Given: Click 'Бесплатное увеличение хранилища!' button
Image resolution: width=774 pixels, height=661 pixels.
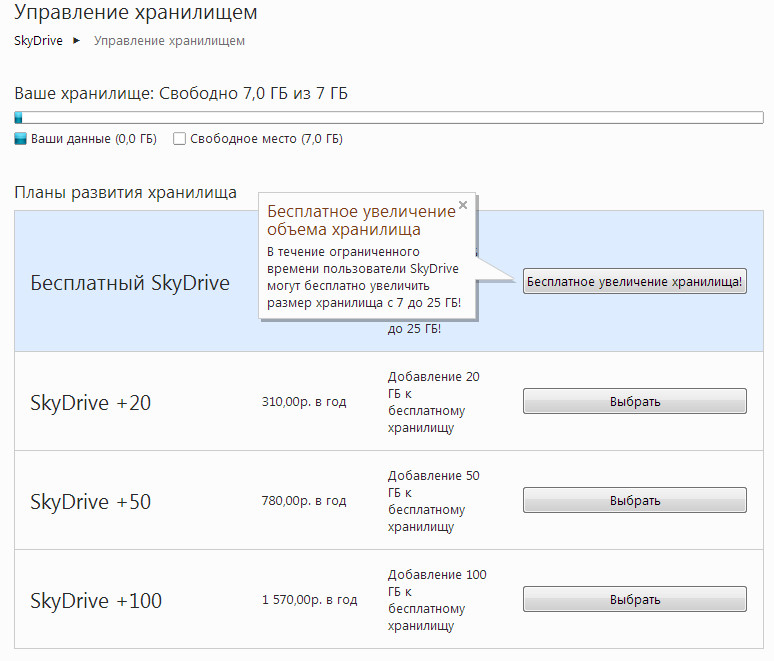Looking at the screenshot, I should click(x=634, y=281).
